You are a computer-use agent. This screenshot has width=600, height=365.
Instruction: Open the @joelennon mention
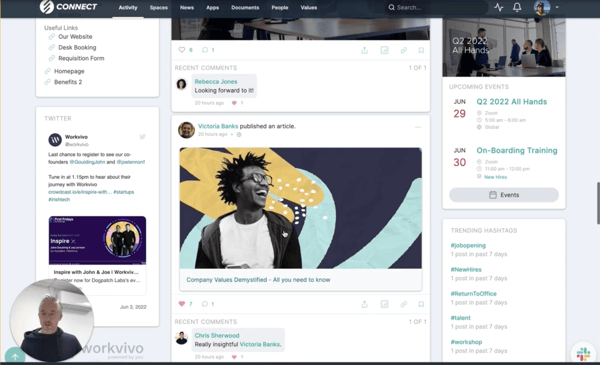[x=130, y=162]
